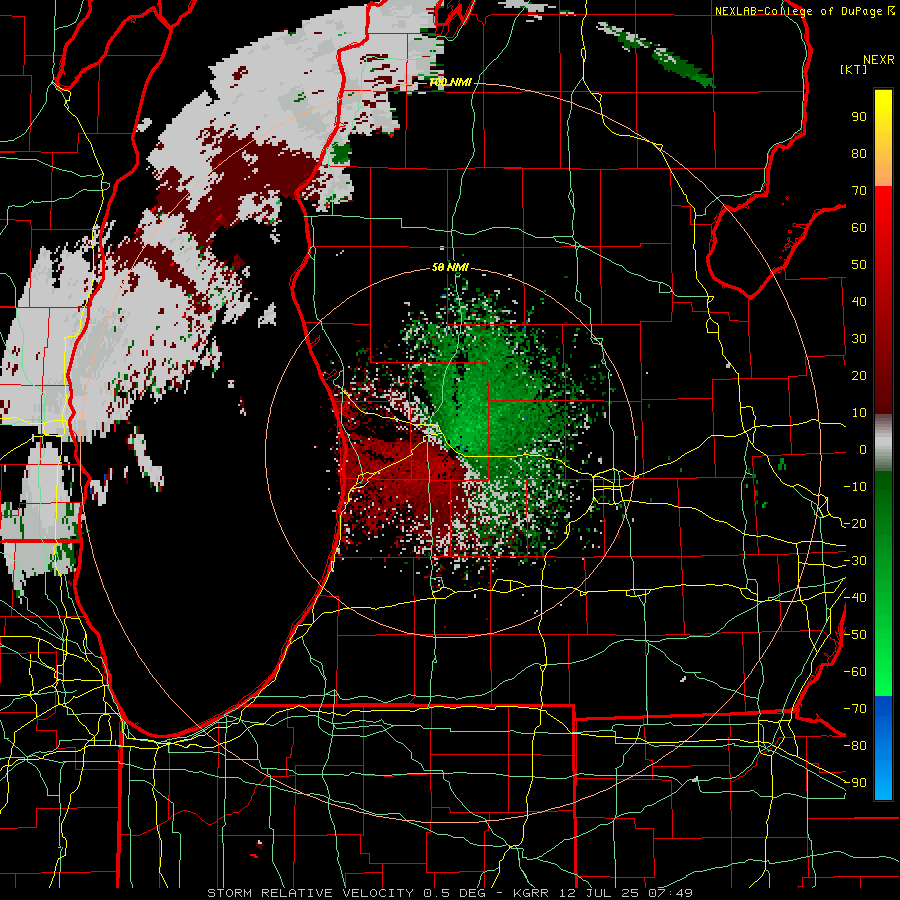Viewport: 900px width, 900px height.
Task: Click the -10 scale value
Action: tap(855, 487)
